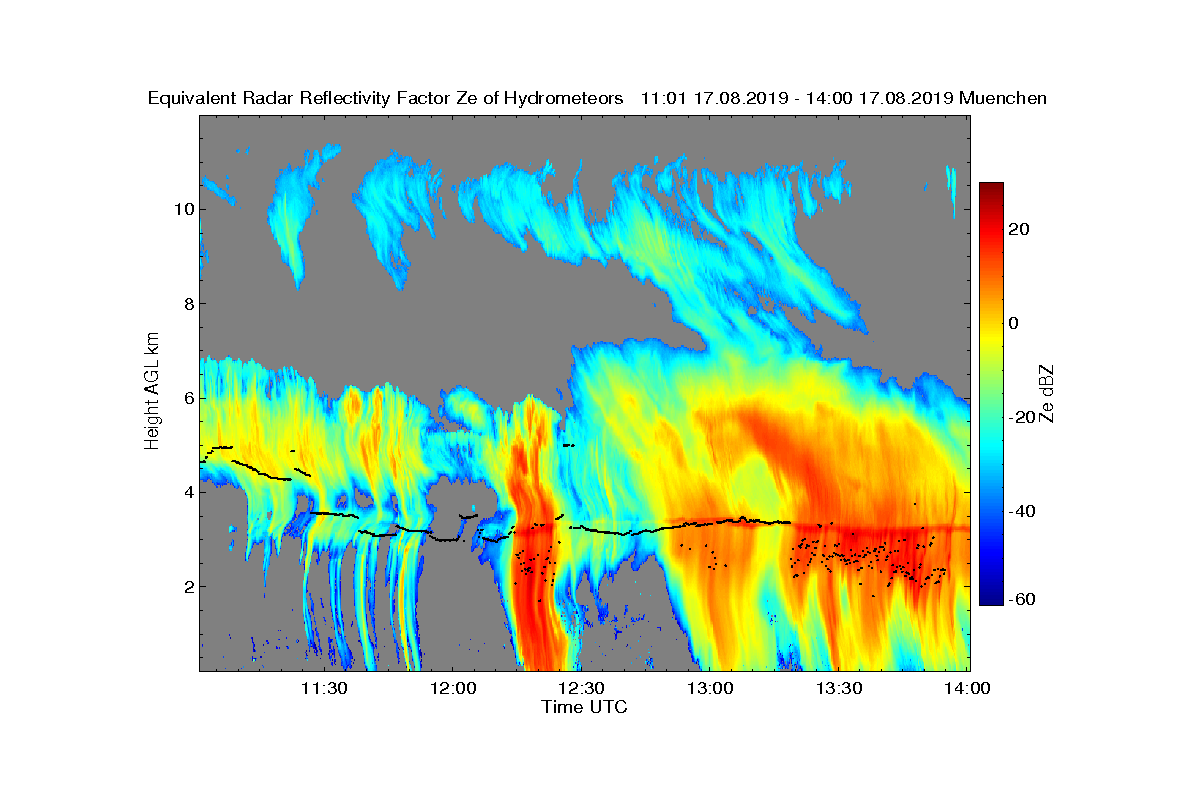Viewport: 1200px width, 800px height.
Task: Click the 13:00 time tick label
Action: tap(710, 689)
